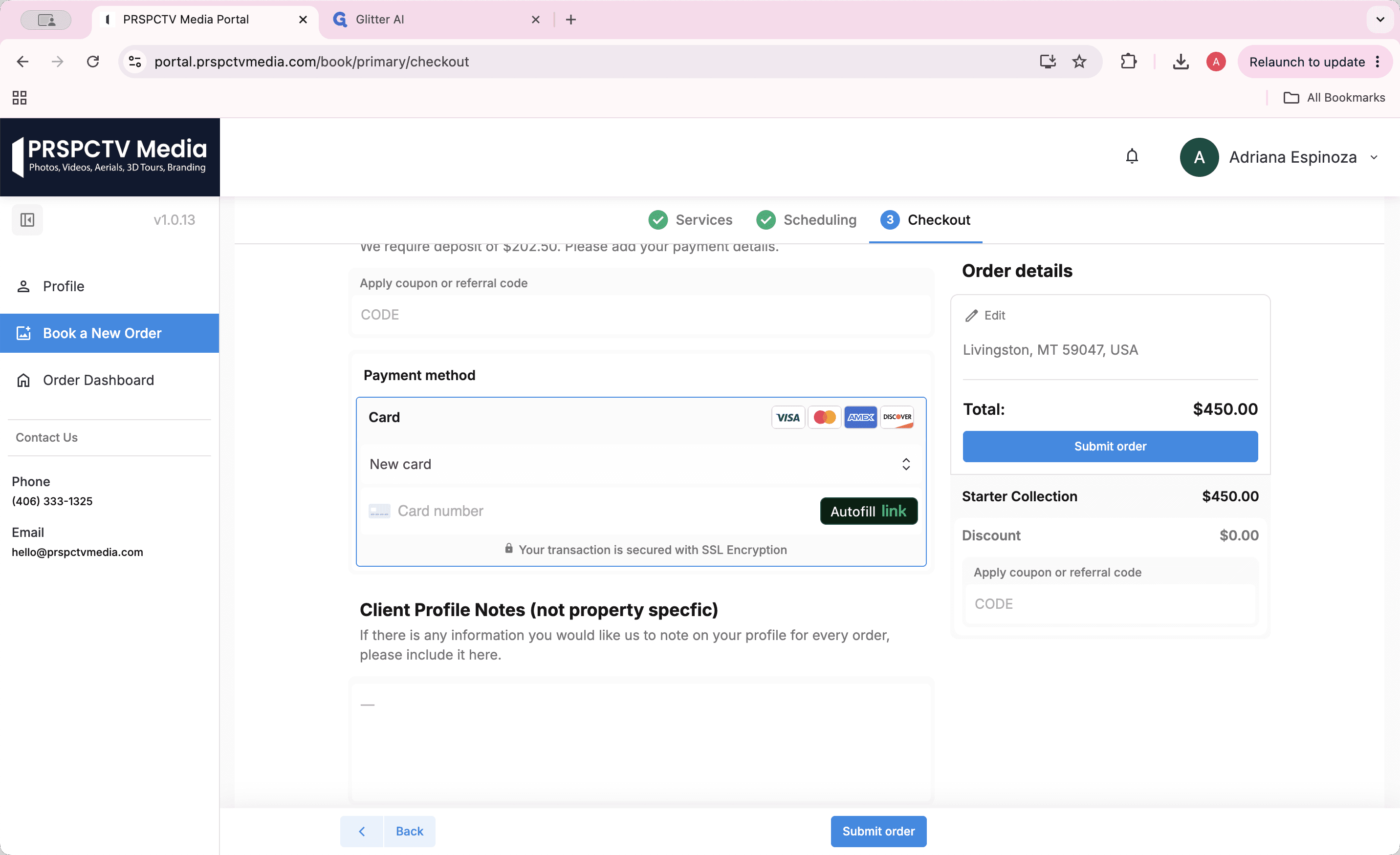Image resolution: width=1400 pixels, height=855 pixels.
Task: Click the install app icon in address bar
Action: pos(1047,61)
